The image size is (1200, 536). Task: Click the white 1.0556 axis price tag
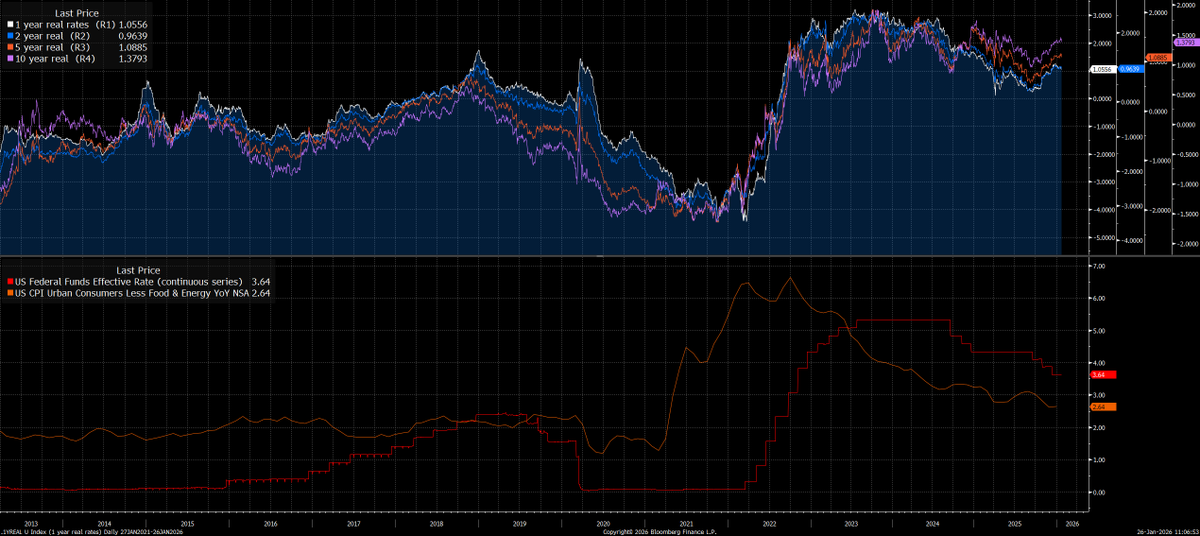1103,69
